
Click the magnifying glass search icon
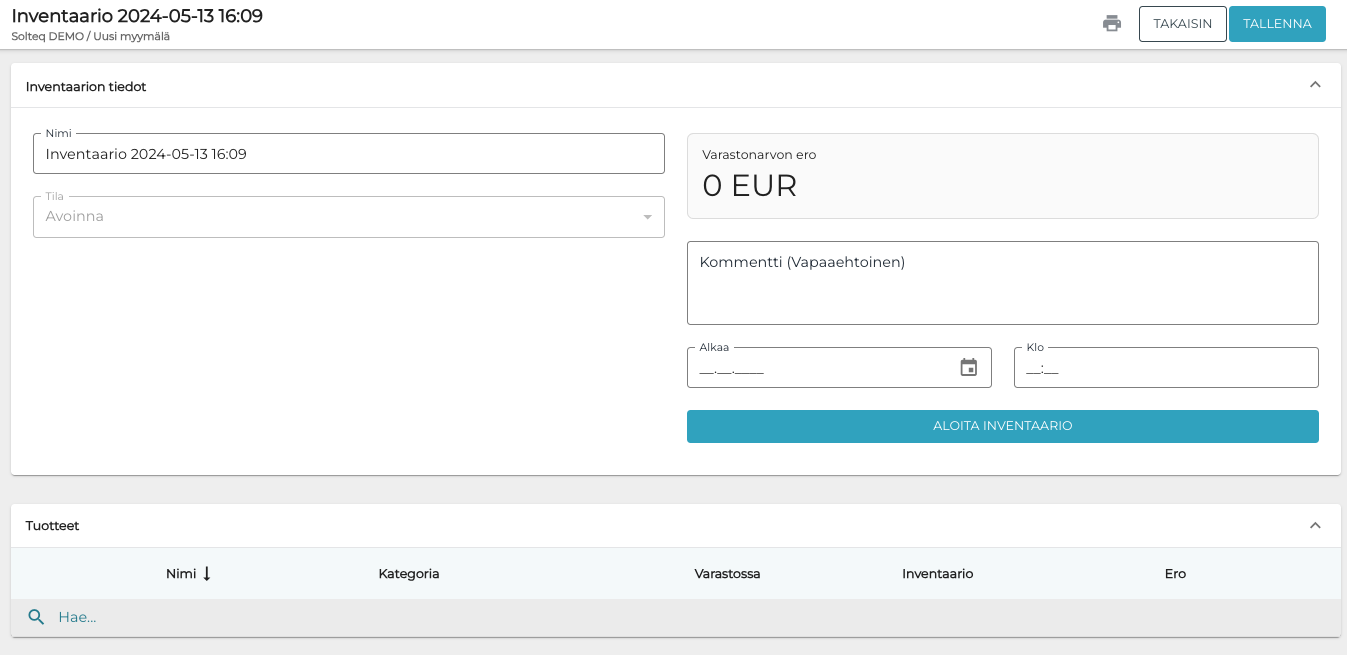36,617
